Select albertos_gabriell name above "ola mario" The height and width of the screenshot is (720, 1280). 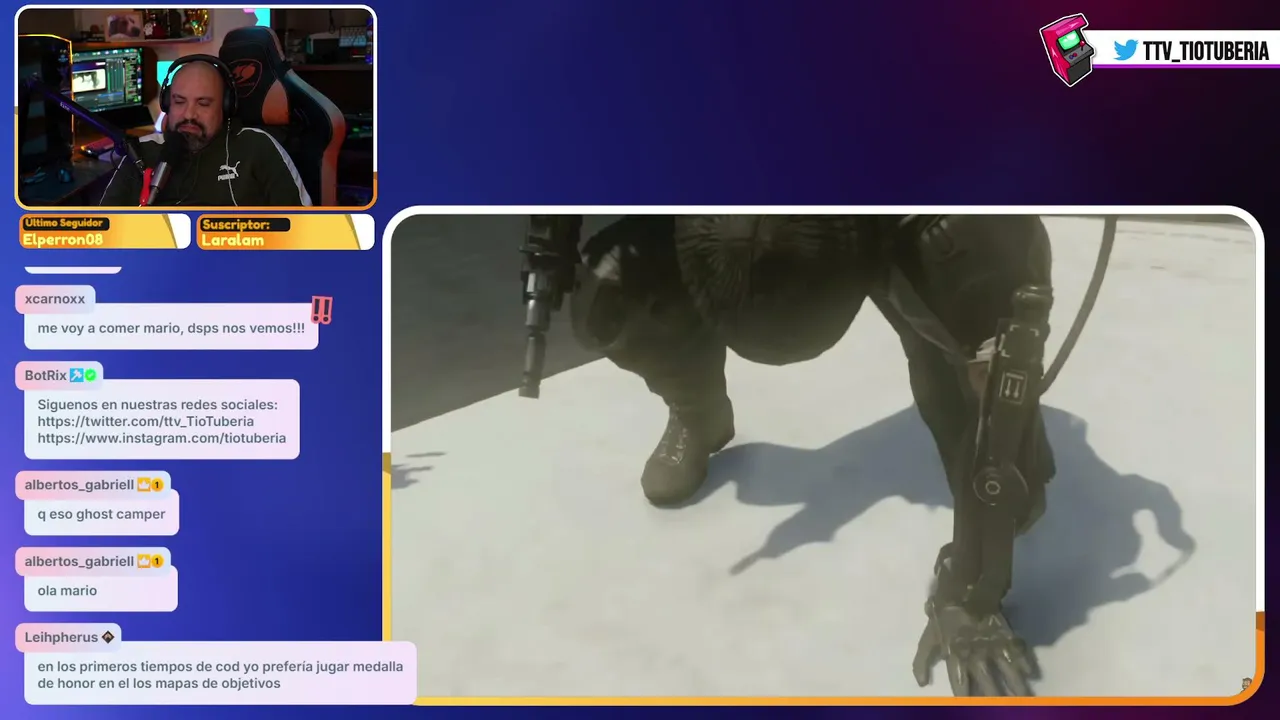(79, 562)
